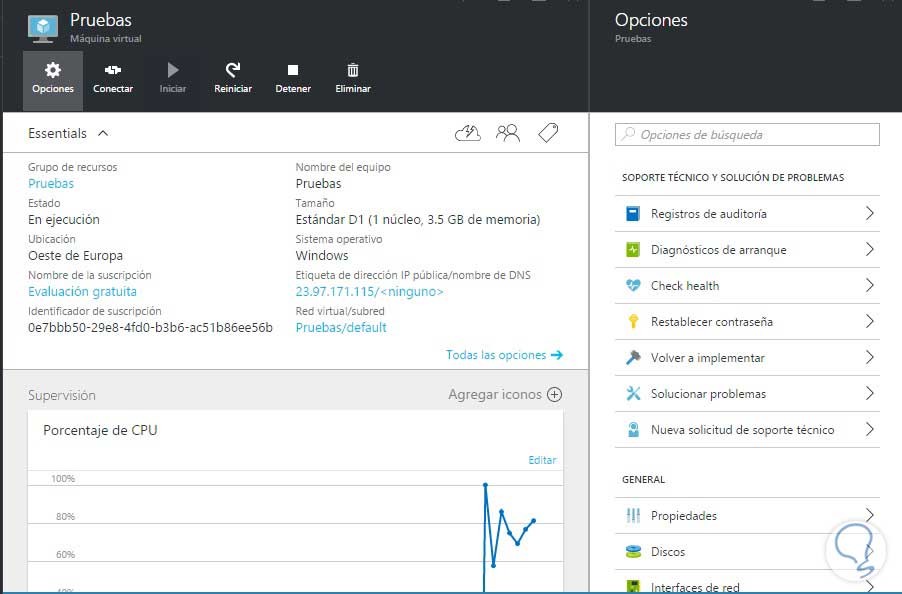Click the subscription ID 0e7bbb50-29e8-4fd0-b3b6-ac51b86ee56b
Screen dimensions: 902x594
coord(150,328)
